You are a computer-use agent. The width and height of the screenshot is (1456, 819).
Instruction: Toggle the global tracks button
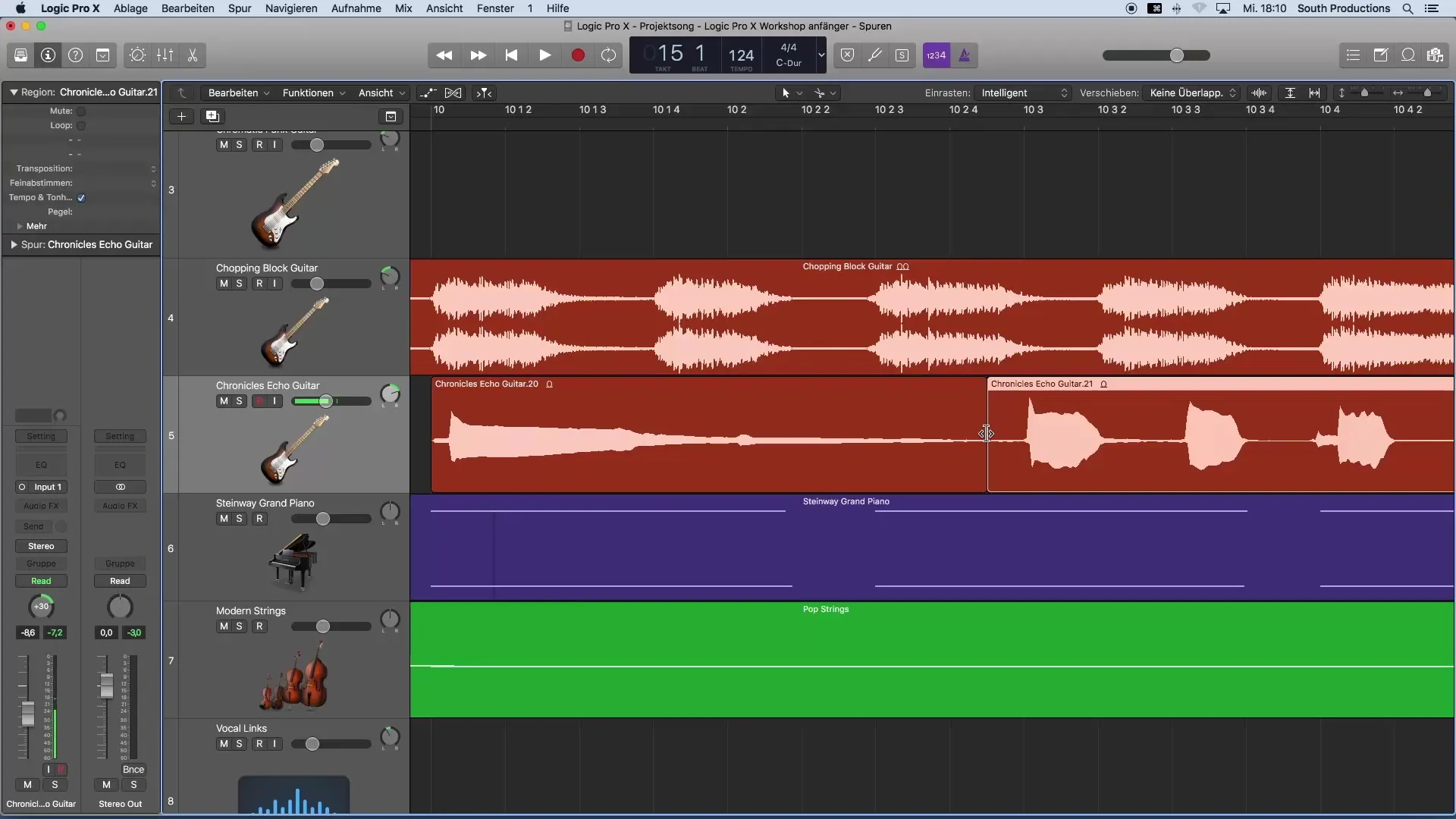tap(391, 116)
